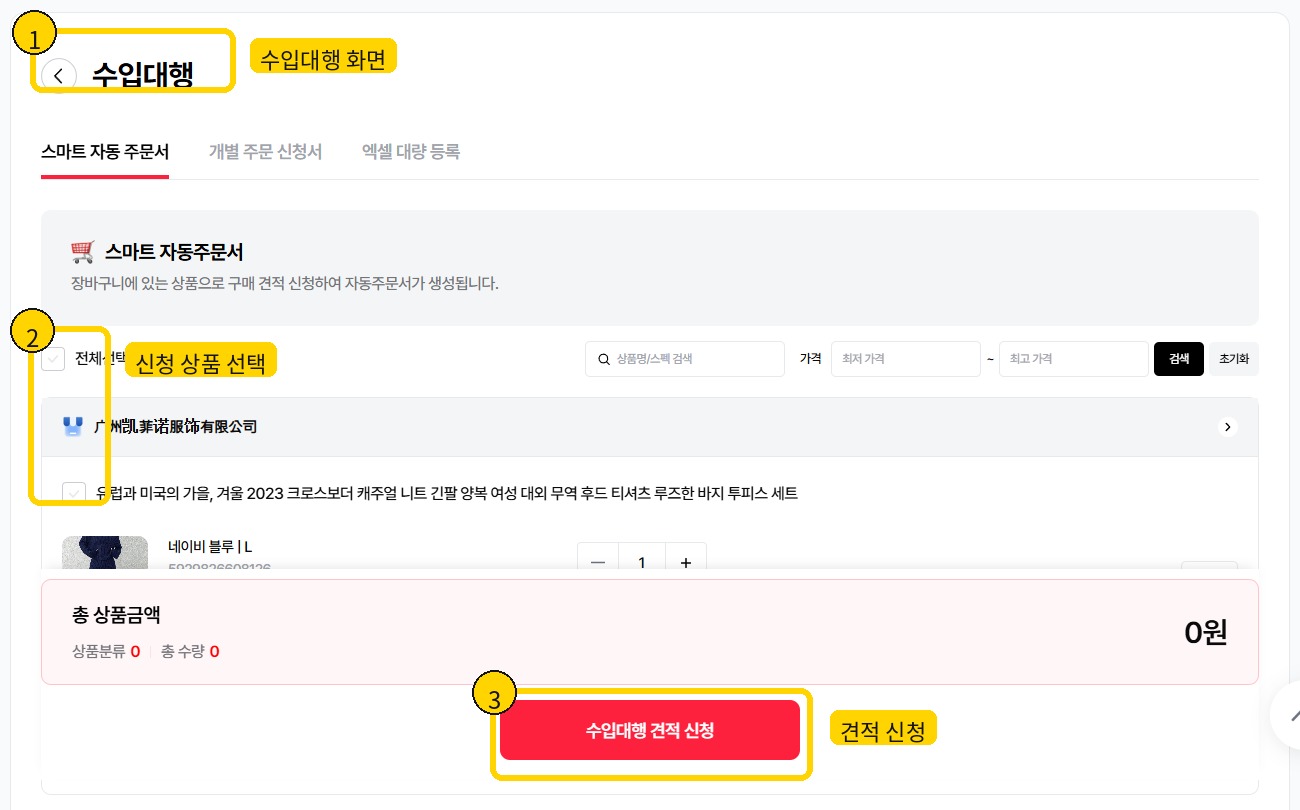The height and width of the screenshot is (810, 1300).
Task: Select the 스마트 자동 주문서 tab
Action: (x=105, y=152)
